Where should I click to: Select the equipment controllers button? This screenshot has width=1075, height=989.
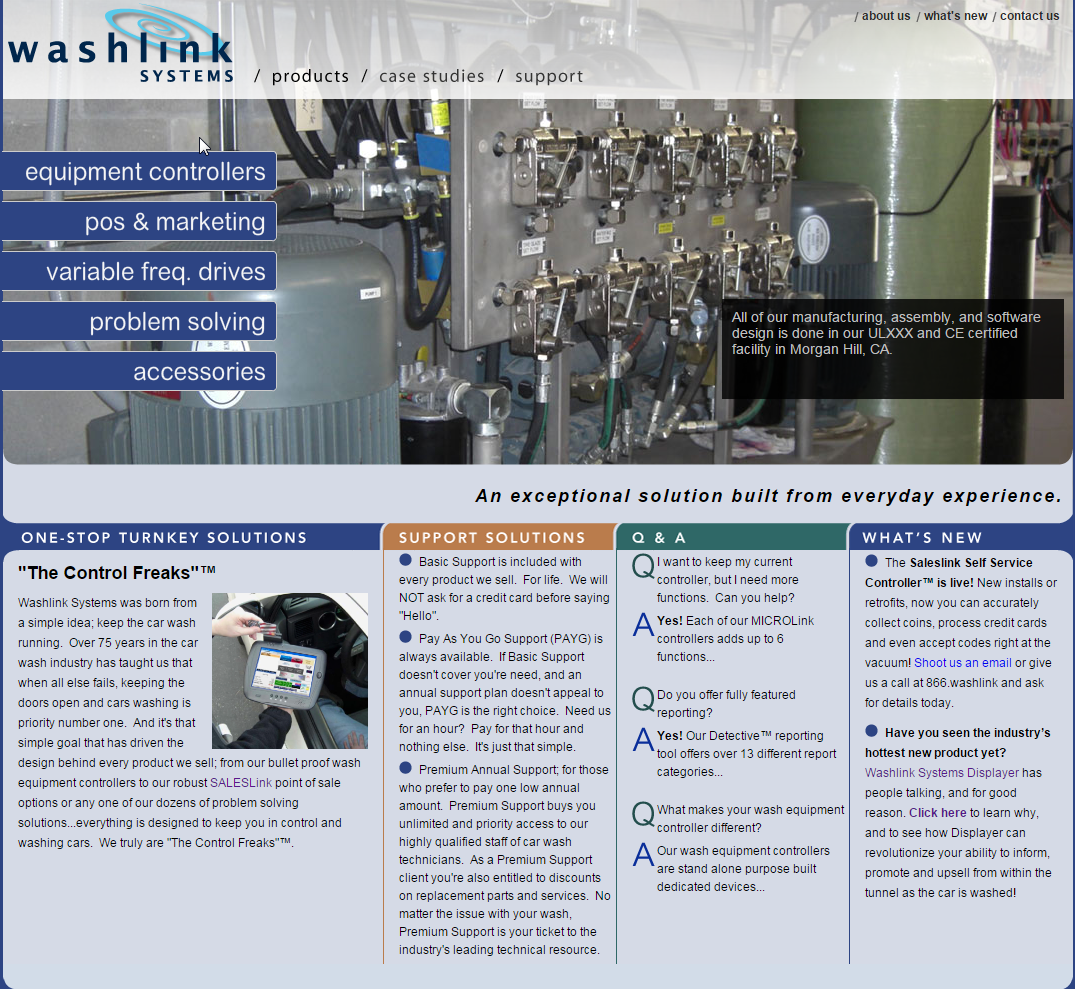[x=139, y=171]
